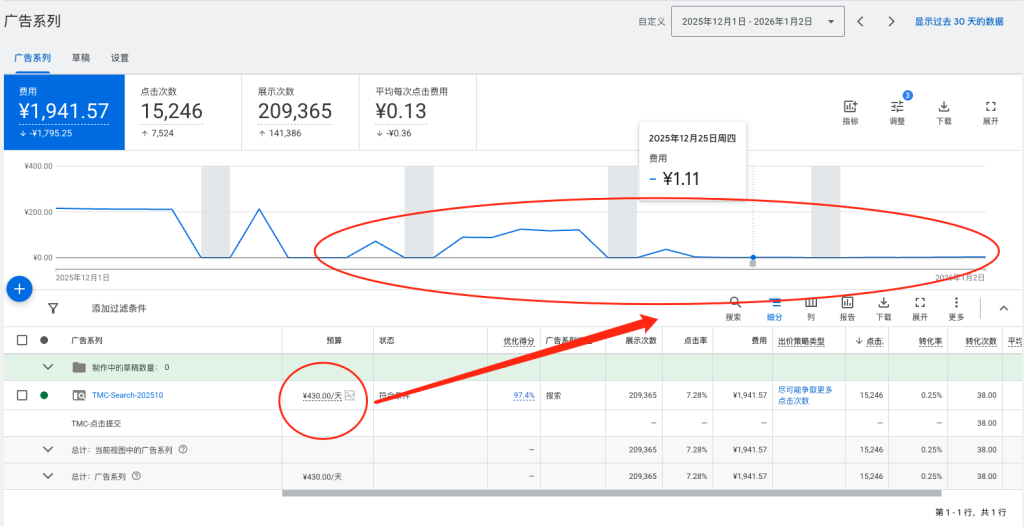Click the horizontal table scrollbar
Image resolution: width=1024 pixels, height=527 pixels.
pos(611,493)
